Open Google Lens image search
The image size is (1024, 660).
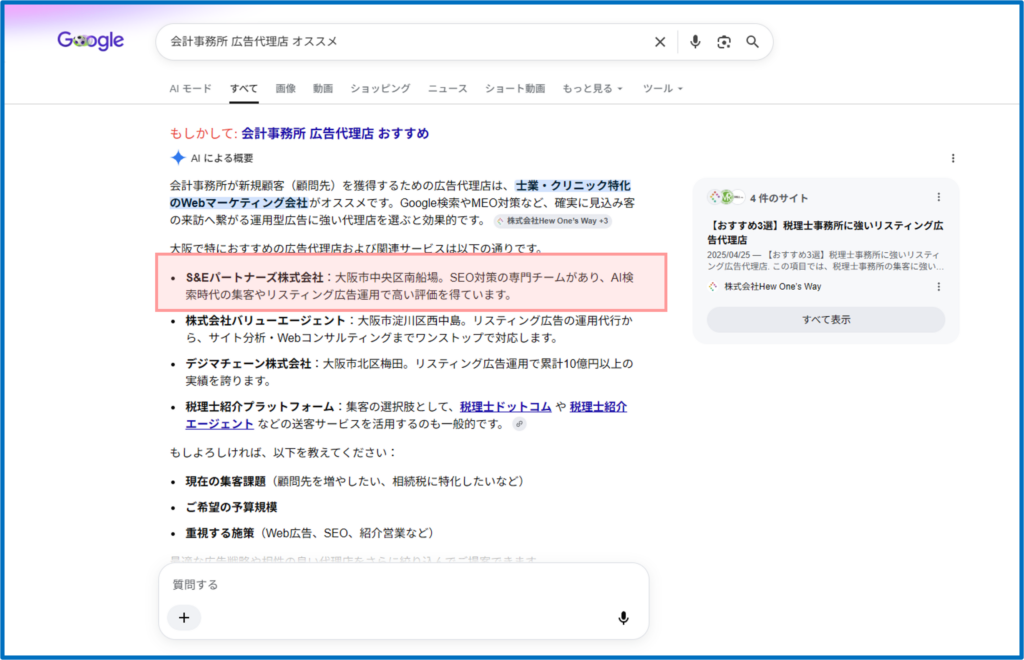724,42
